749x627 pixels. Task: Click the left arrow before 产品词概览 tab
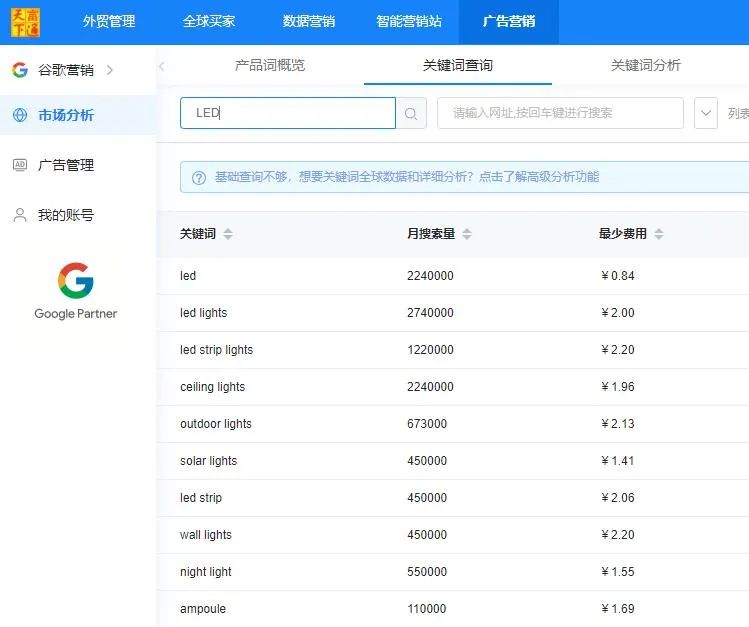[162, 66]
